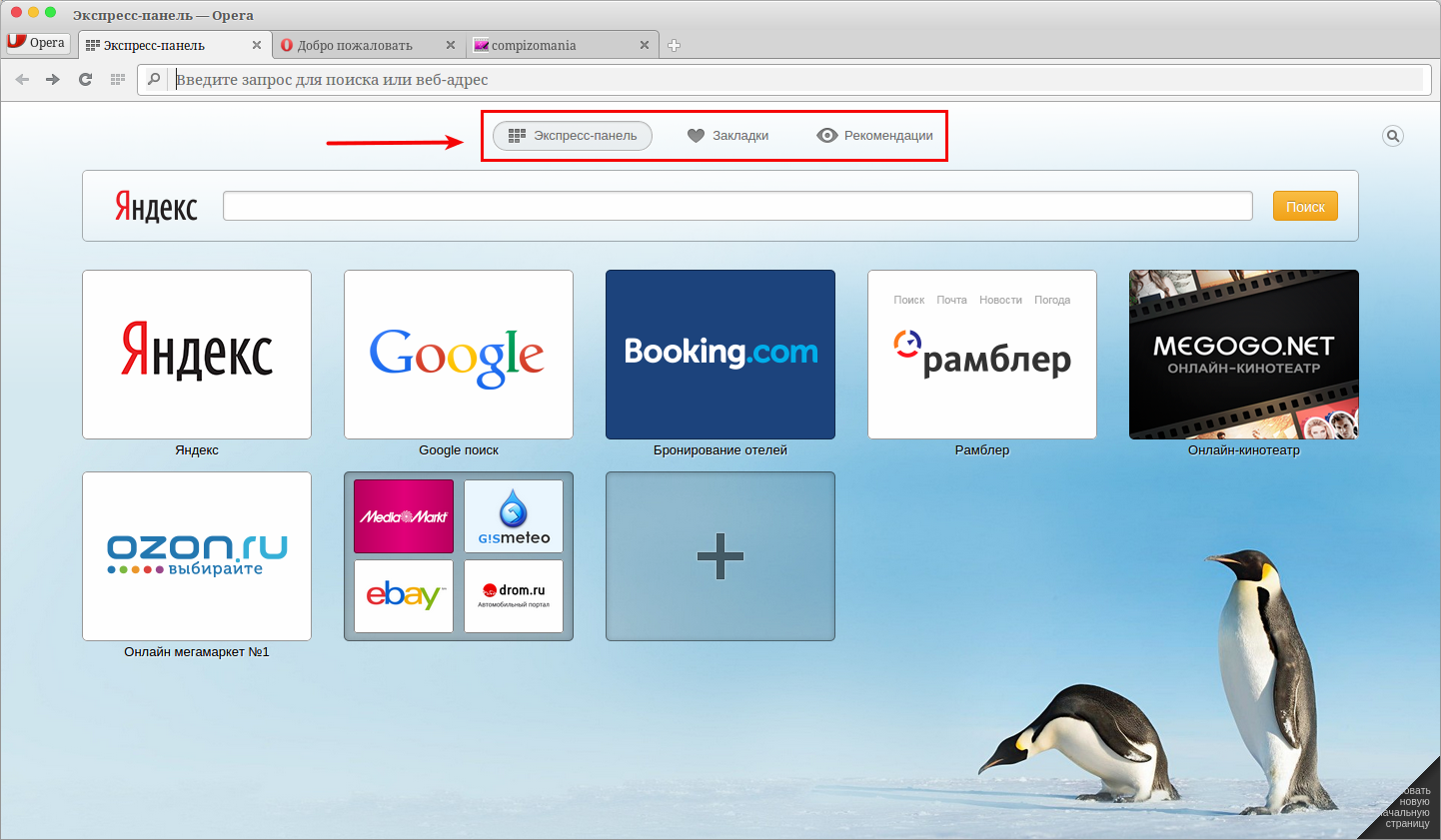
Task: Open the ozon.ru speed dial tile
Action: point(197,556)
